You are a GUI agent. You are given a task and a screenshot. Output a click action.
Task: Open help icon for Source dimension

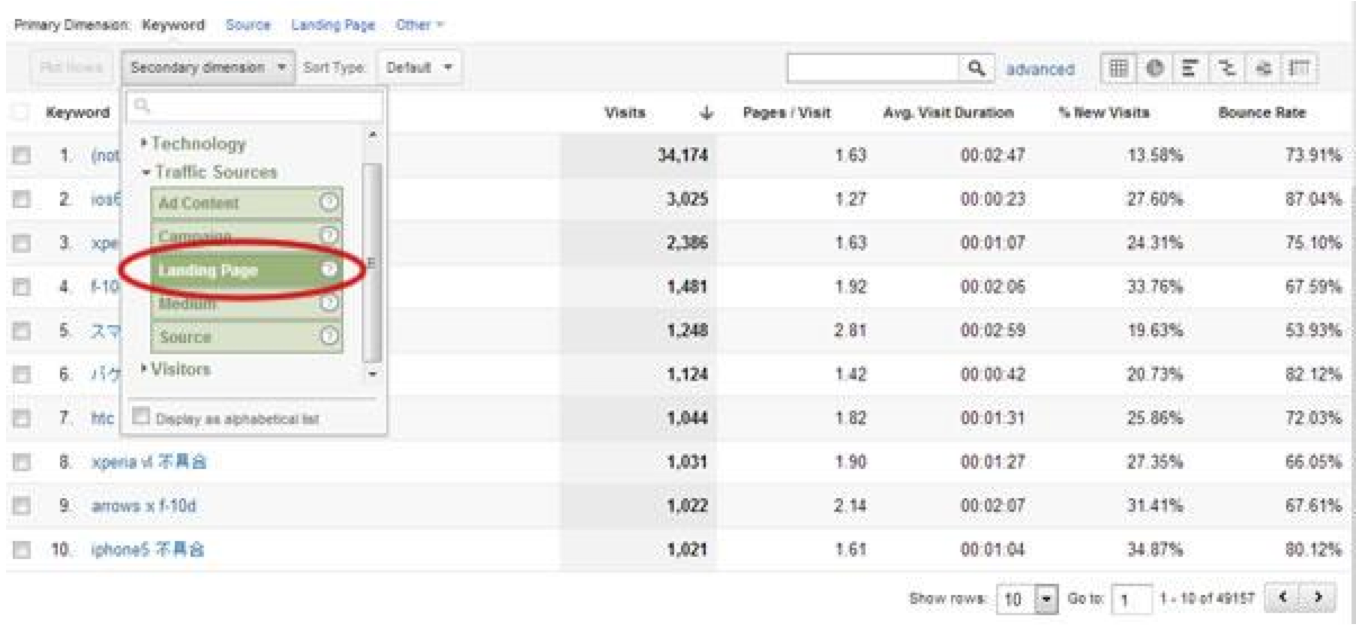pyautogui.click(x=329, y=337)
